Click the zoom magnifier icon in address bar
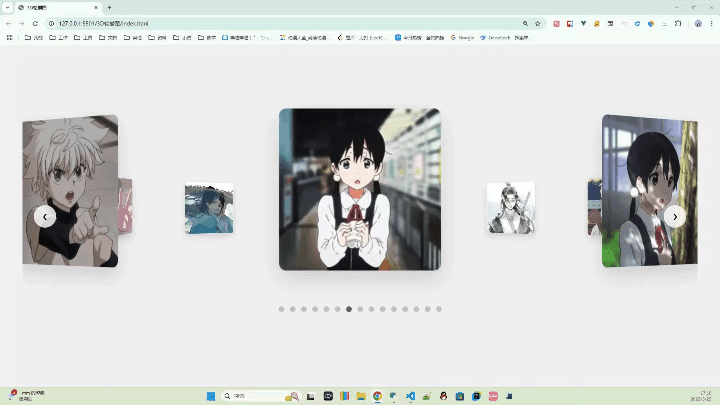720x405 pixels. pos(525,23)
